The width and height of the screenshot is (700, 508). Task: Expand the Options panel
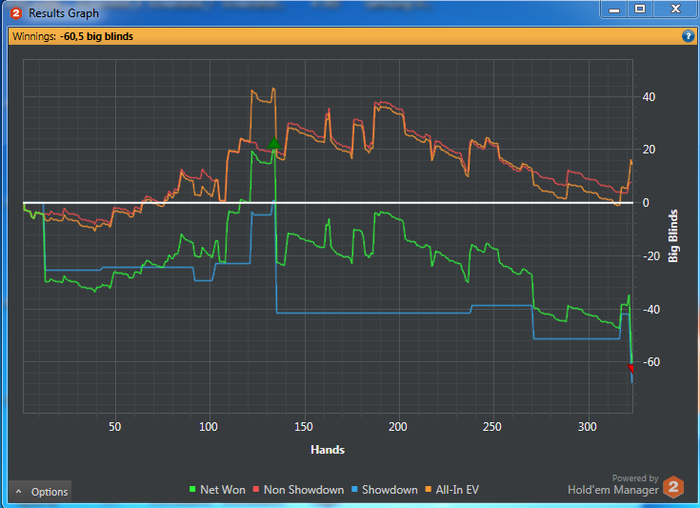point(40,492)
